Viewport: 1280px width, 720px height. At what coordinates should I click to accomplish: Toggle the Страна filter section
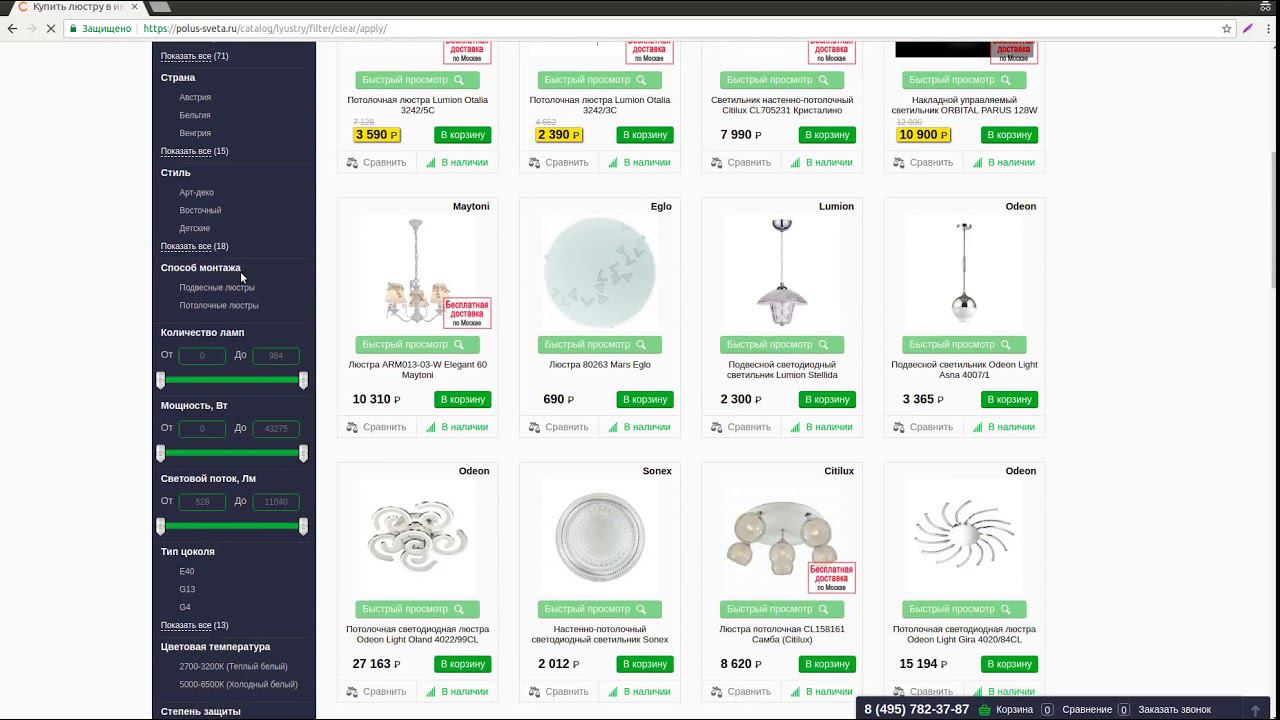point(178,78)
